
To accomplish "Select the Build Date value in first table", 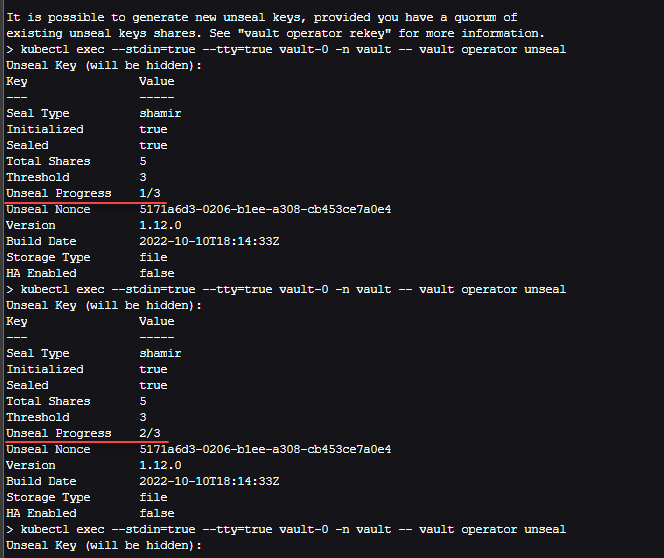I will 209,241.
